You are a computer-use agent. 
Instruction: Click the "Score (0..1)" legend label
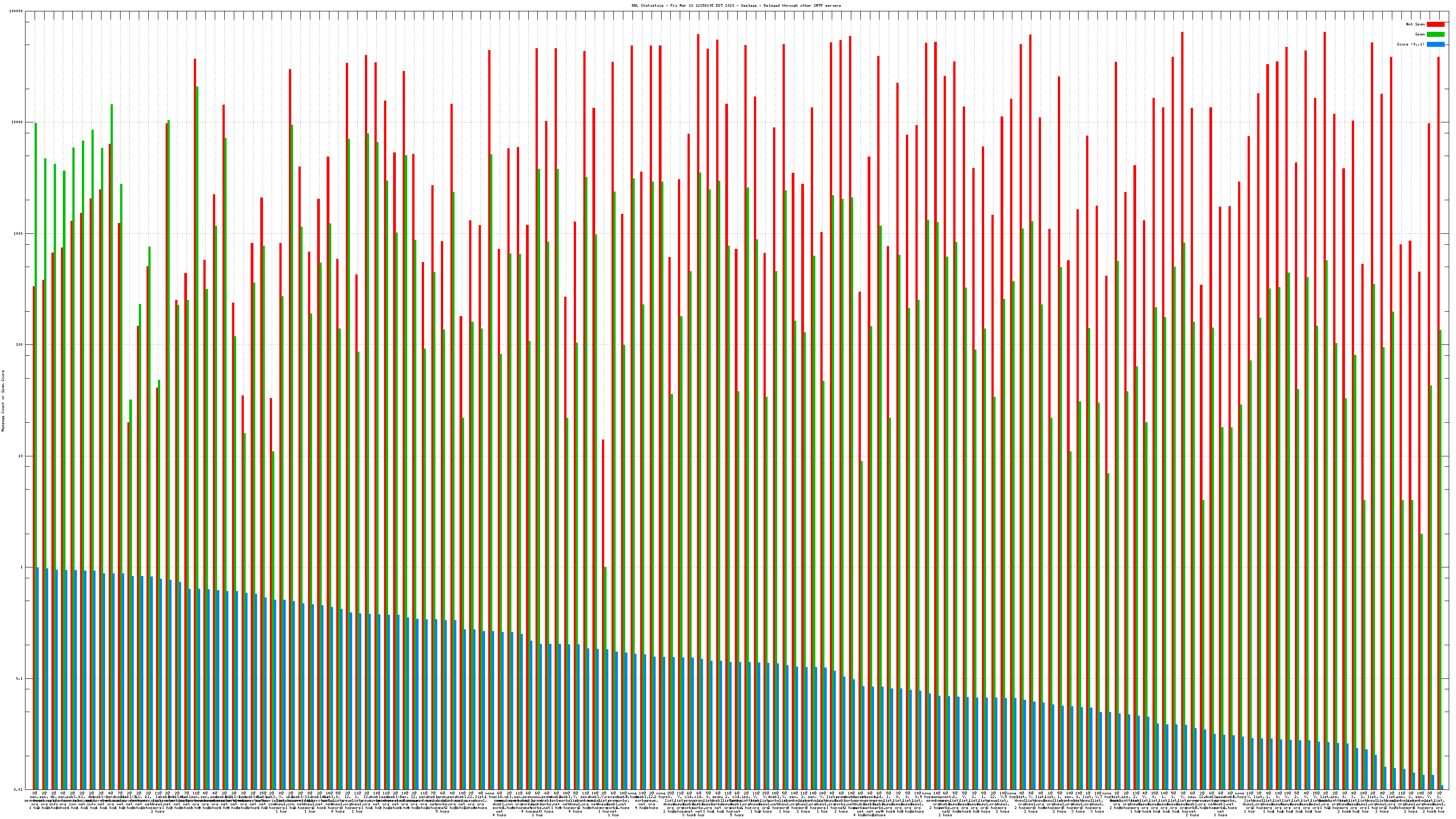1410,44
